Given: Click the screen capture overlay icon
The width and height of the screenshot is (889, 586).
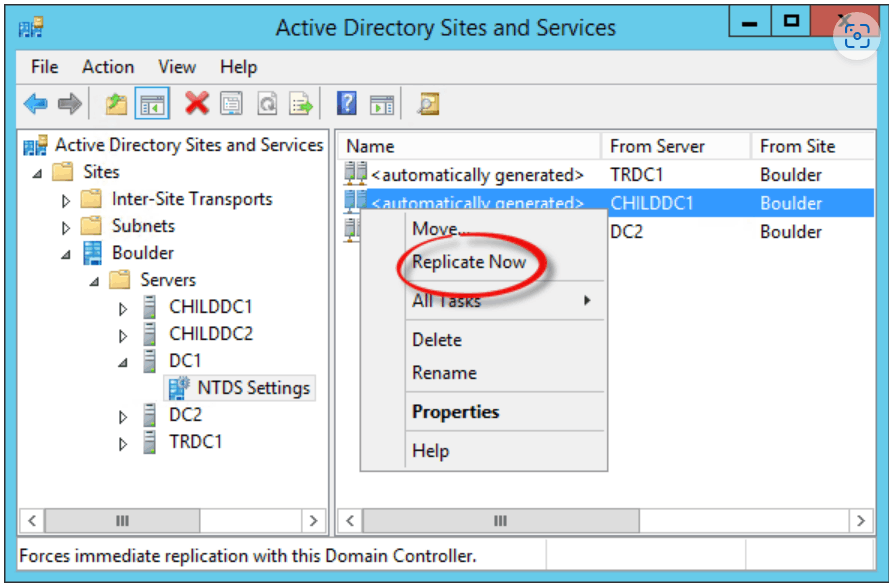Looking at the screenshot, I should [x=857, y=36].
